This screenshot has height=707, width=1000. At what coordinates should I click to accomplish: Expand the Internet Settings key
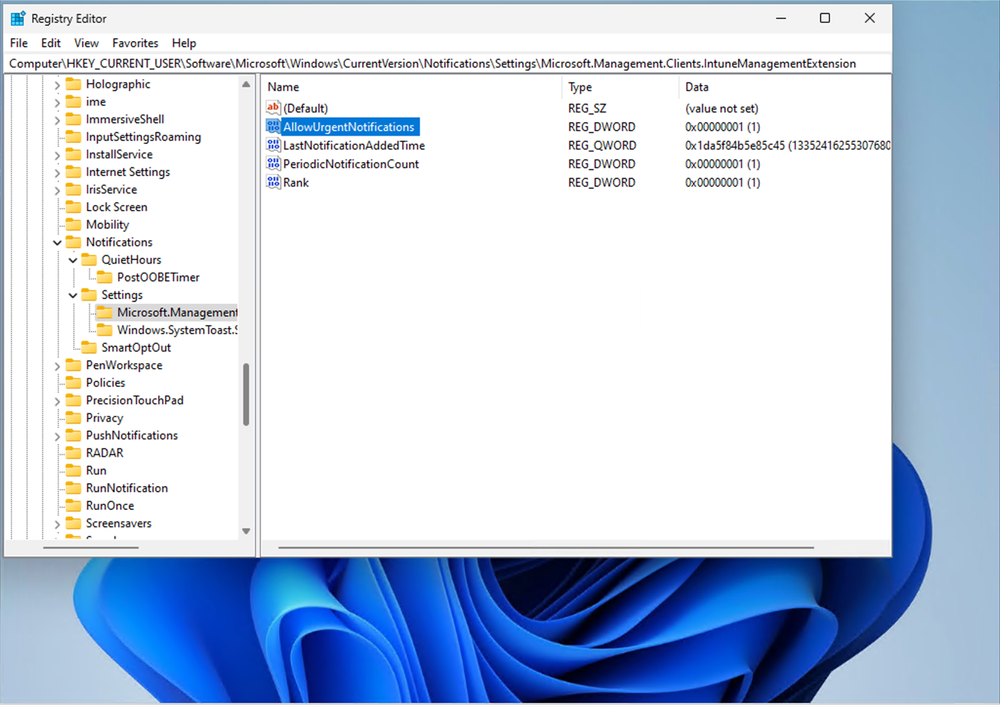point(57,172)
